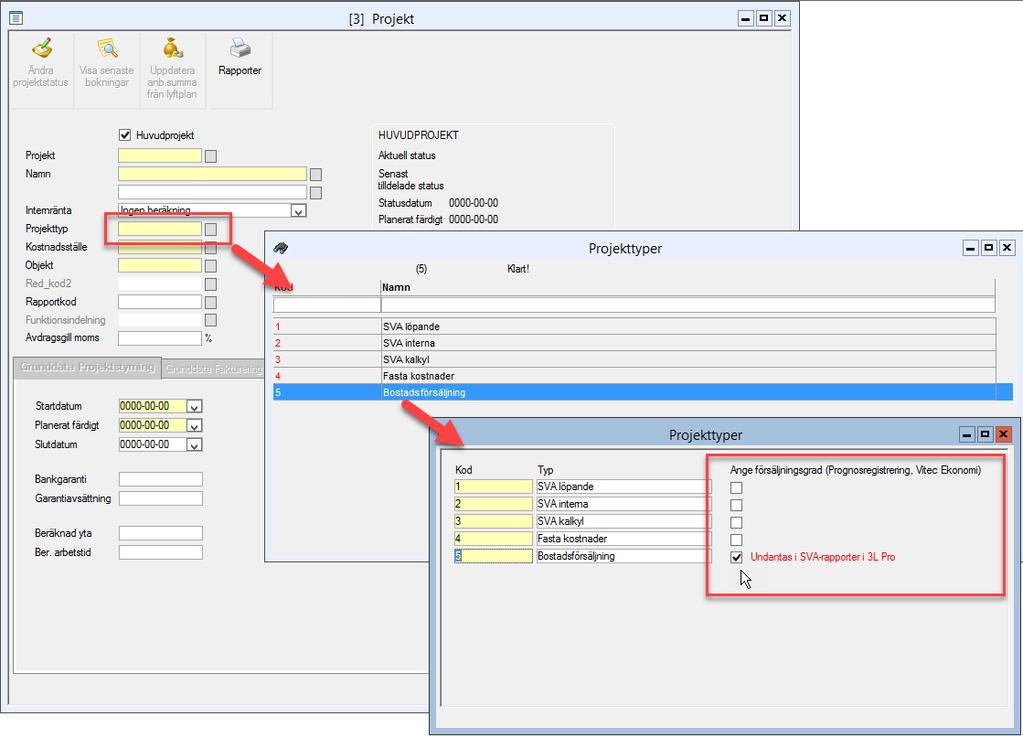Check försäljningsgrad box for Fasta kostnader
This screenshot has width=1023, height=738.
point(736,540)
